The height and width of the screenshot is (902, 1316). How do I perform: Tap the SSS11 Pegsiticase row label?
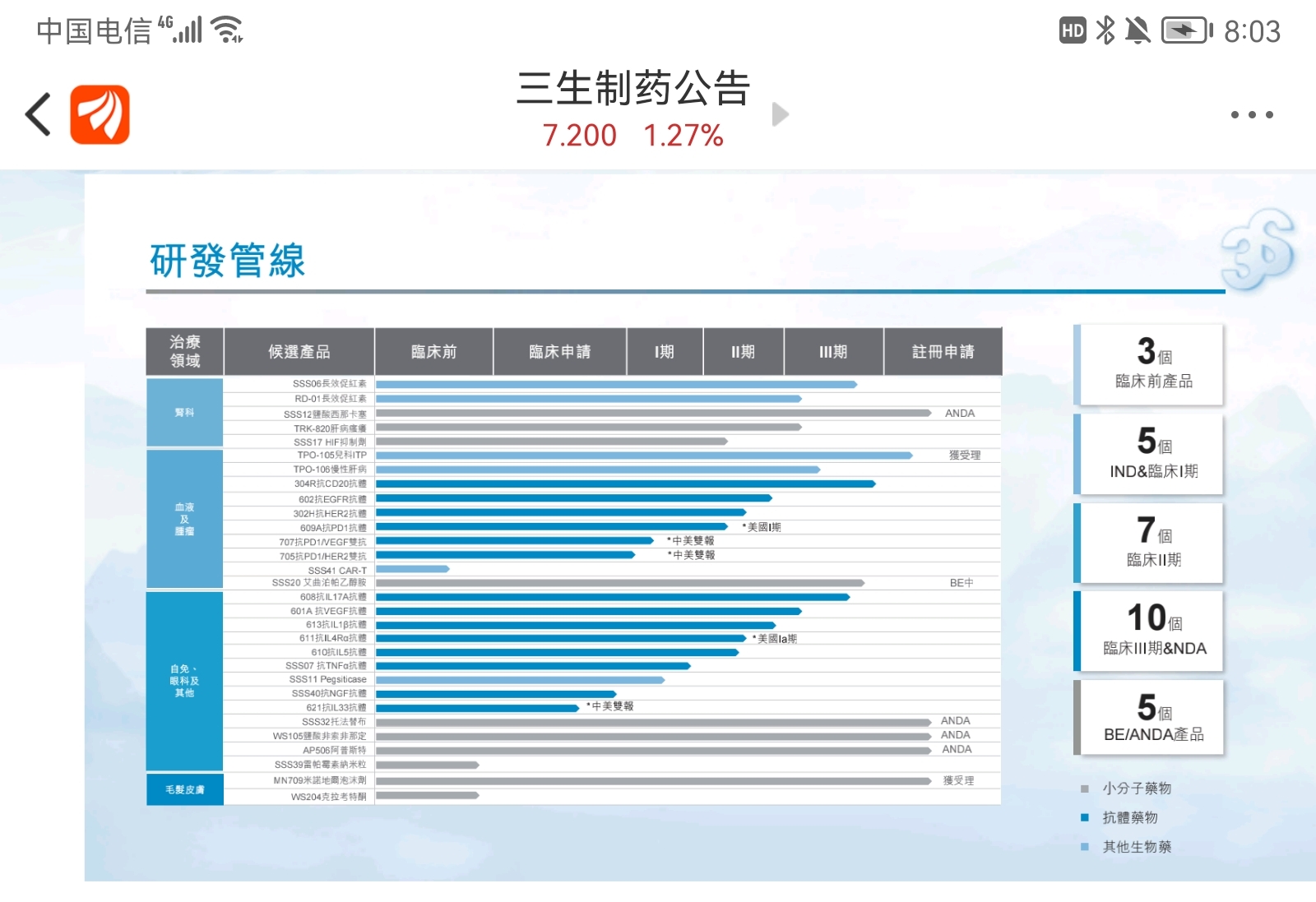(x=327, y=679)
